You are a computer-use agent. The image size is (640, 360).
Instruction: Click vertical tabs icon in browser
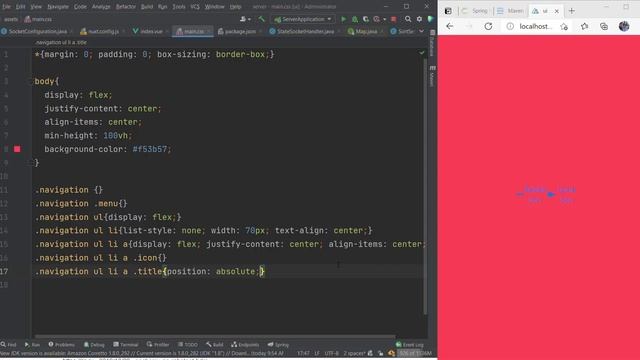448,11
